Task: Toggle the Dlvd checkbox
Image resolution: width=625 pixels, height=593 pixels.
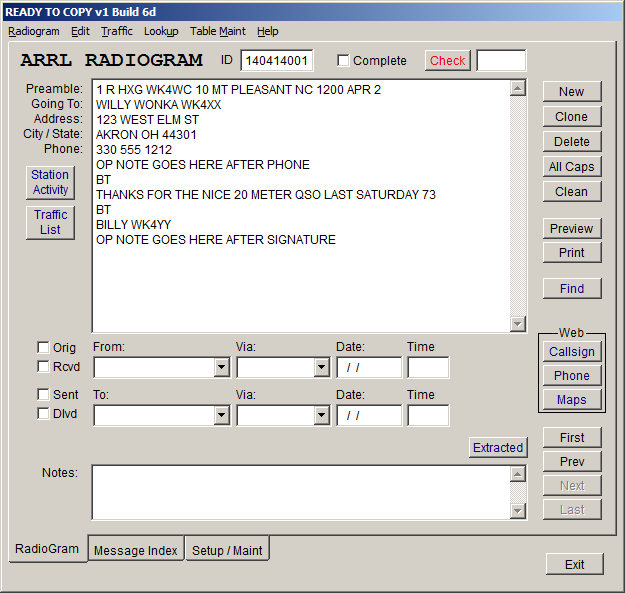Action: pos(43,413)
